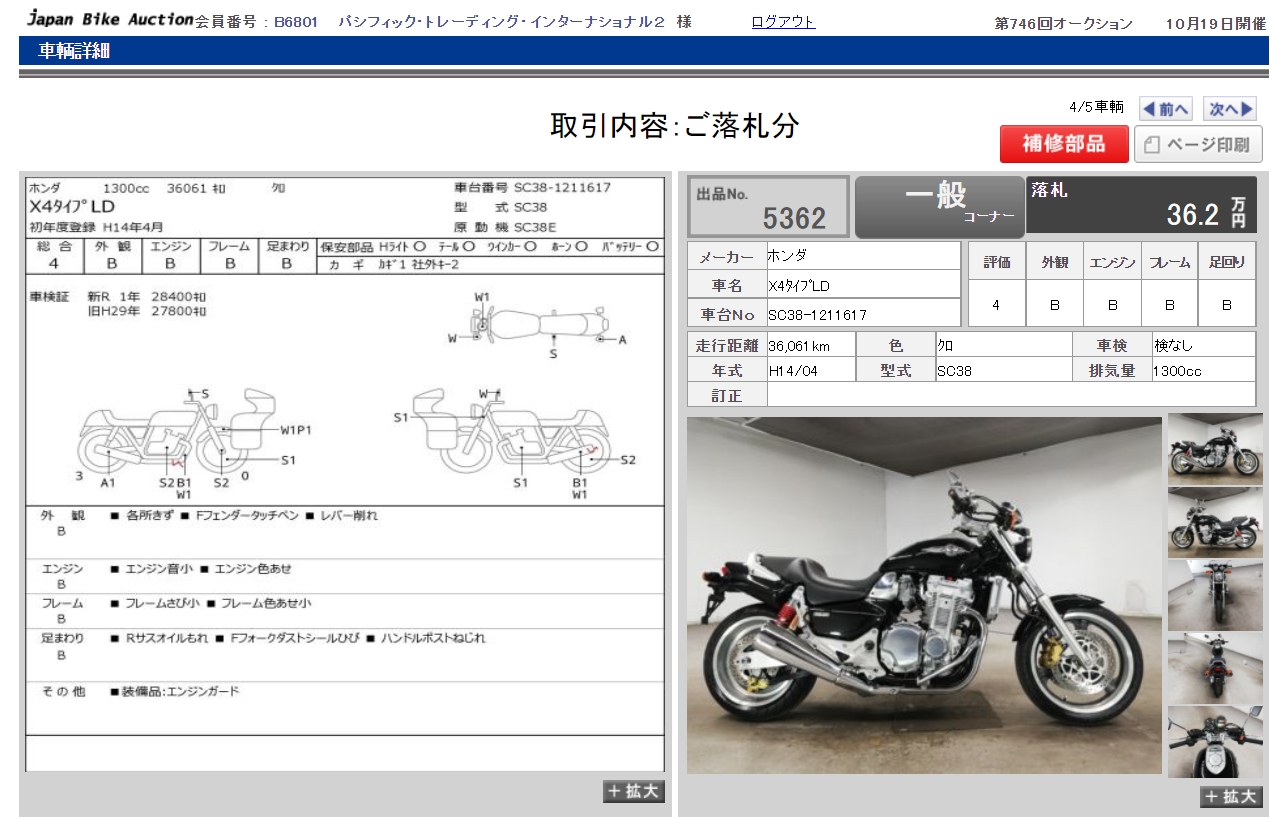Click the 4/5車輌 vehicle counter

pyautogui.click(x=1096, y=107)
